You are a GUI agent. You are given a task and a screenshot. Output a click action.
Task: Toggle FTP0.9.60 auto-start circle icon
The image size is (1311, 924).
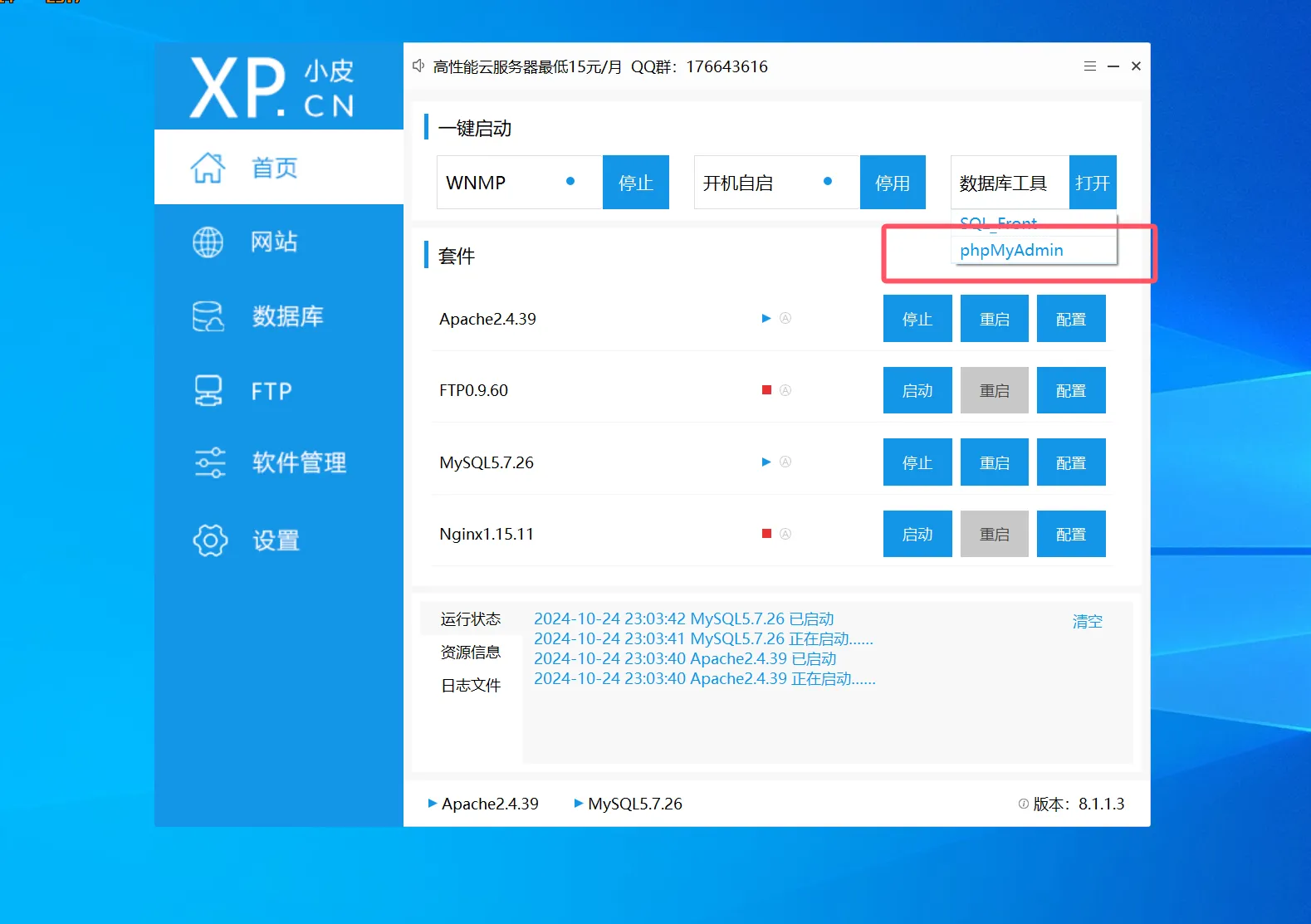coord(785,390)
